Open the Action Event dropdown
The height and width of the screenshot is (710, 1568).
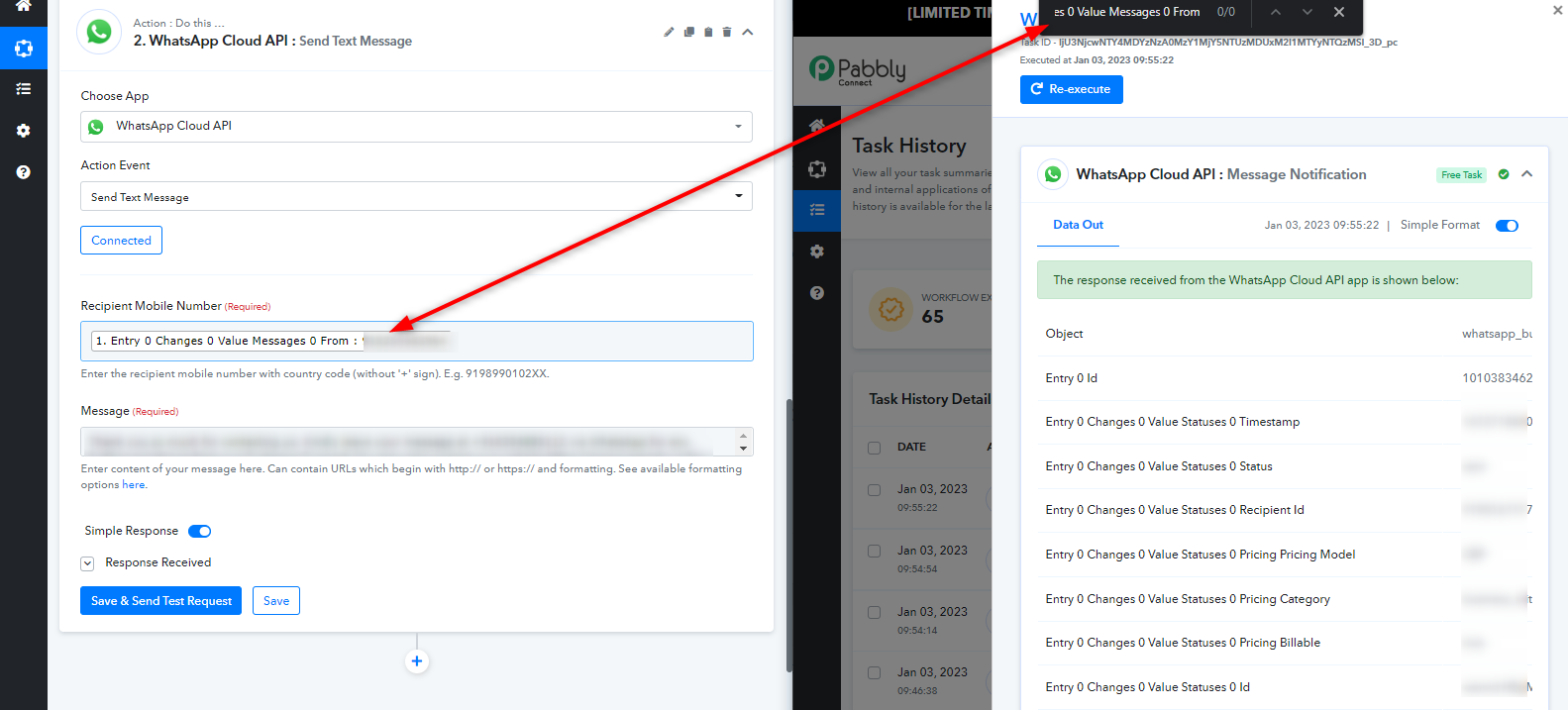coord(416,197)
